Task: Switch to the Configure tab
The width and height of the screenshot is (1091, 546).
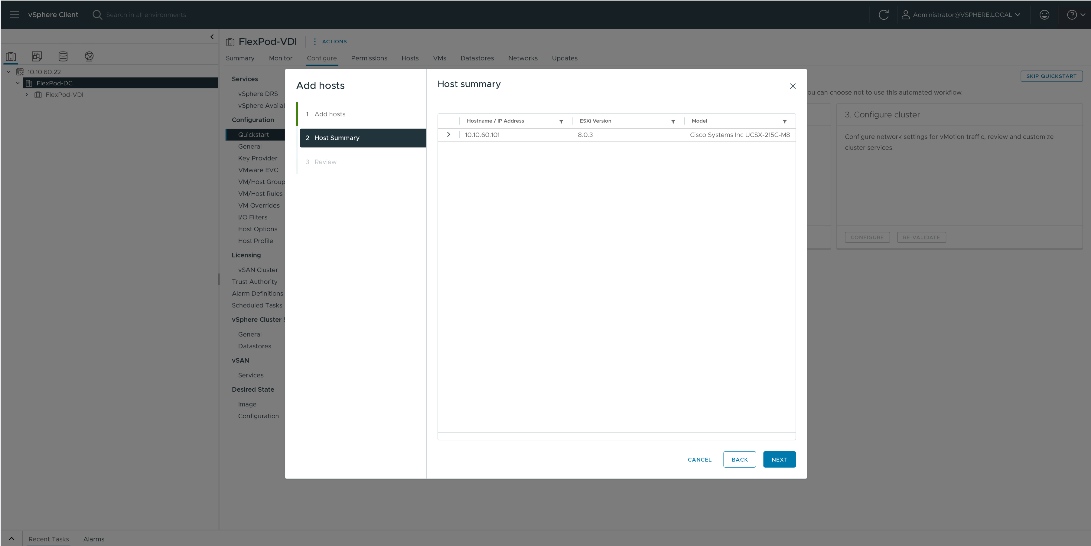Action: click(321, 58)
